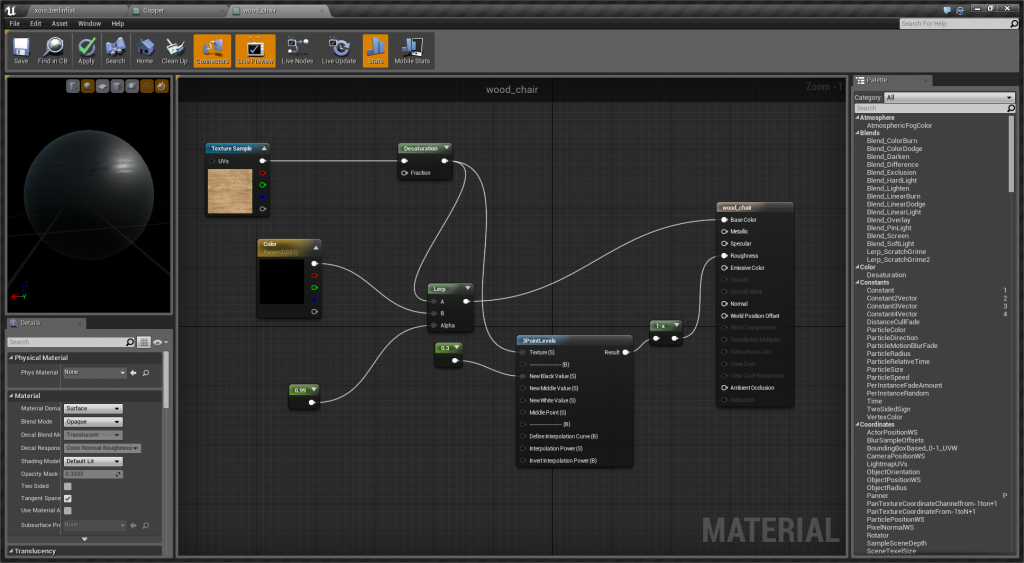Toggle the Live Preview toolbar button
This screenshot has height=563, width=1024.
click(x=254, y=48)
